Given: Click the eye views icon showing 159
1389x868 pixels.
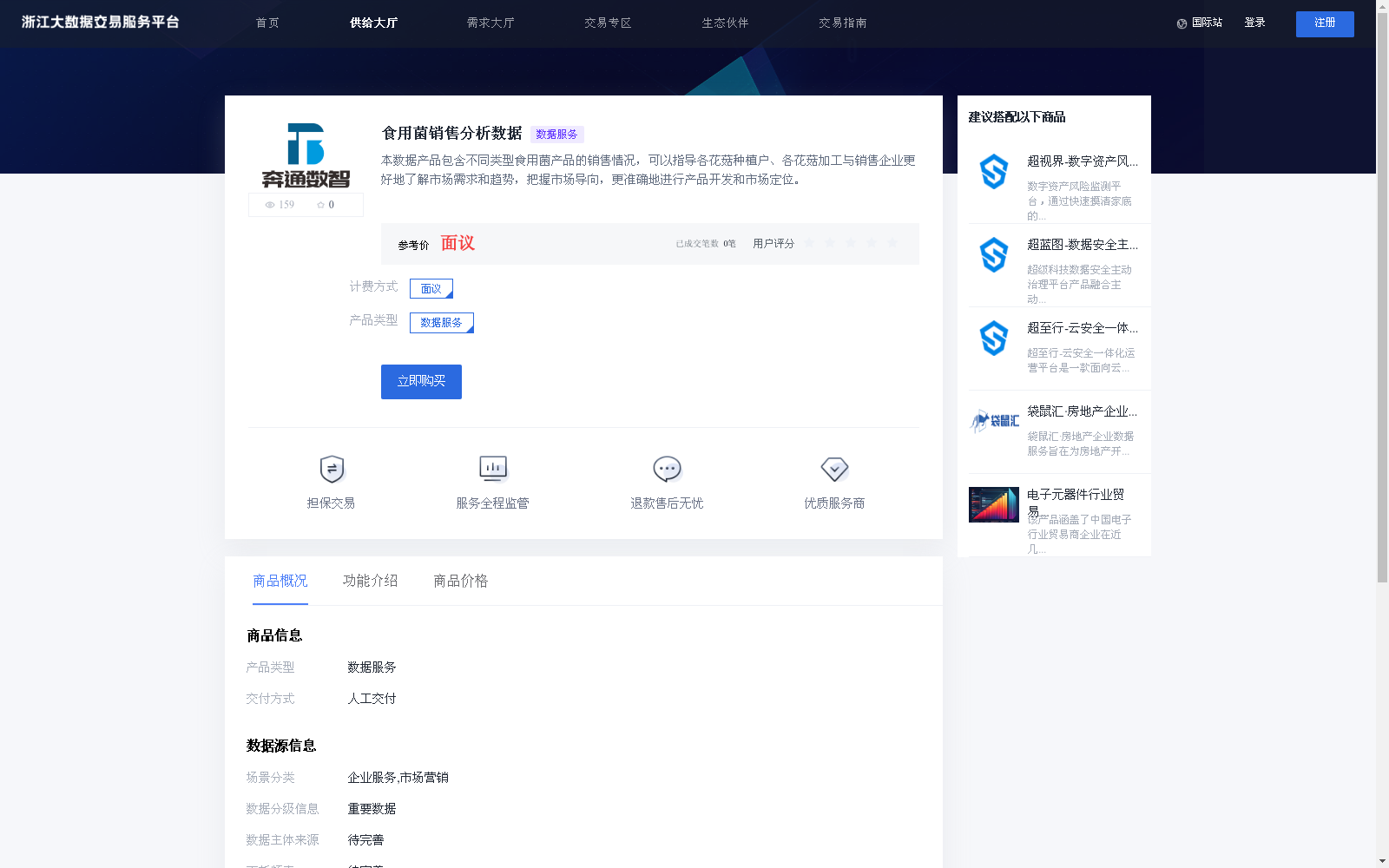Looking at the screenshot, I should click(x=270, y=205).
